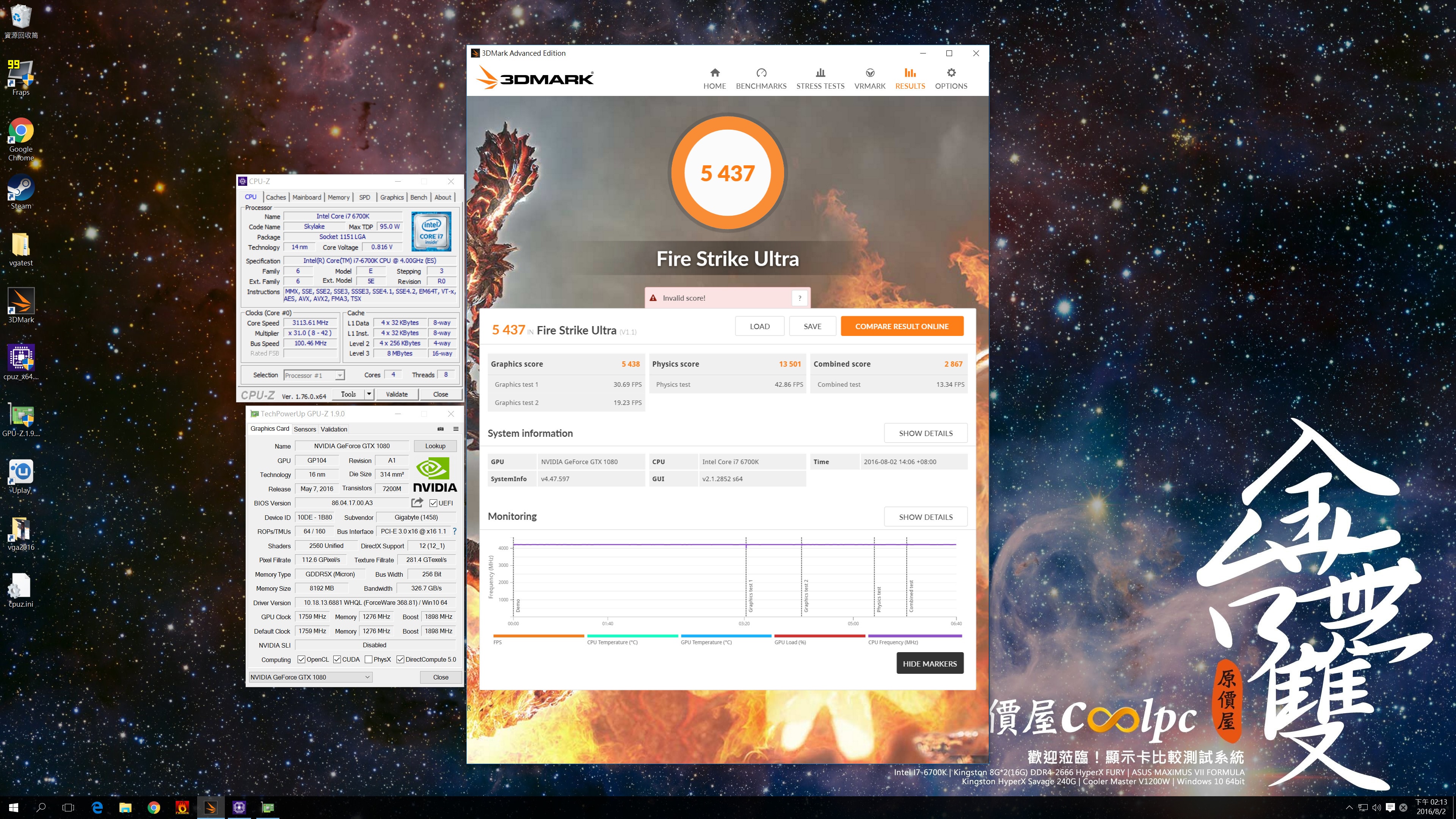Select the CPU Temperature legend swatch
The width and height of the screenshot is (1456, 819).
point(632,636)
